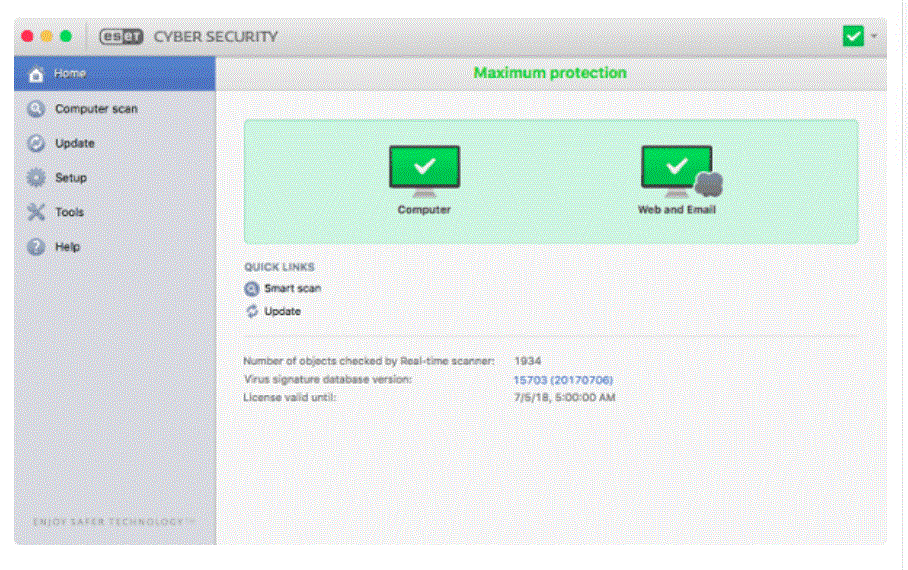Click the QUICK LINKS heading

279,267
